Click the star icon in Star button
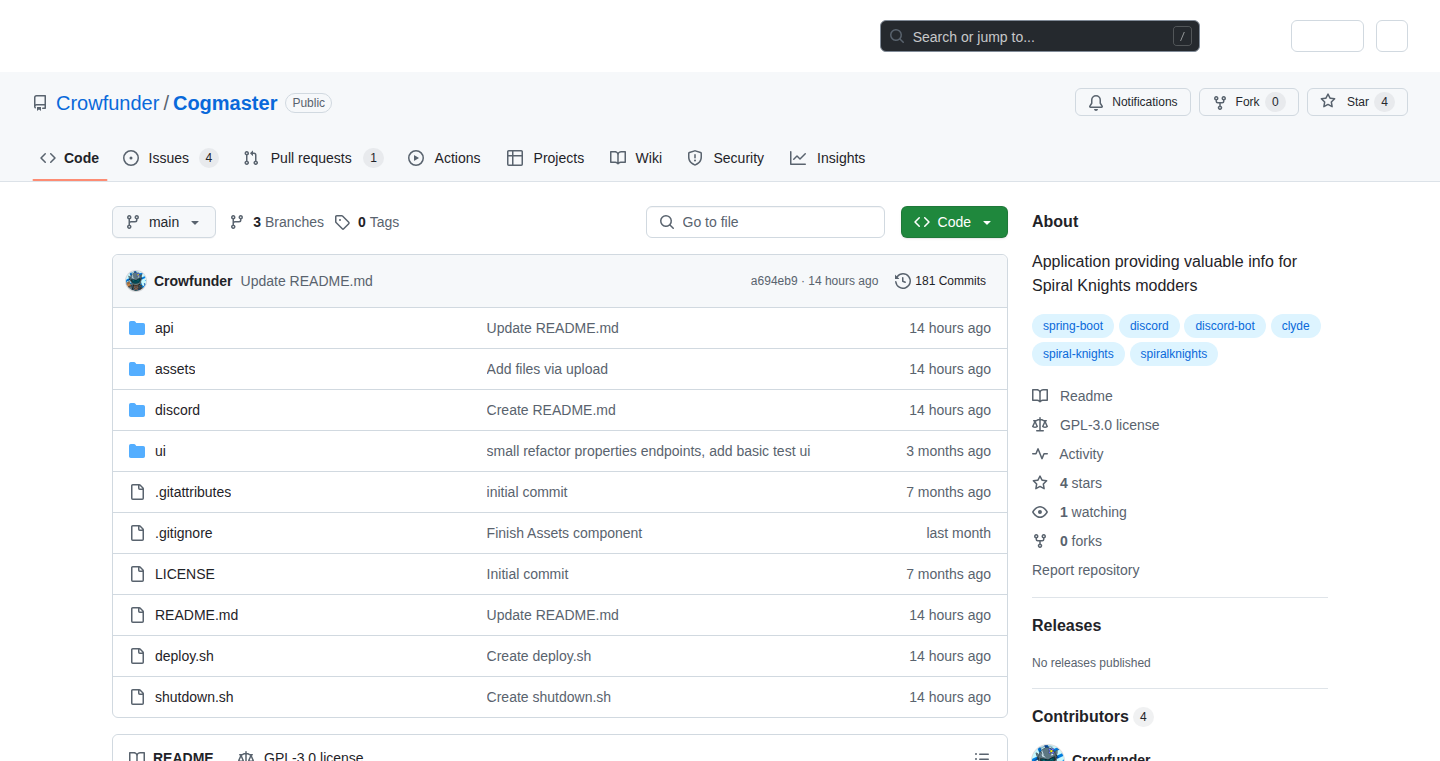 point(1328,102)
